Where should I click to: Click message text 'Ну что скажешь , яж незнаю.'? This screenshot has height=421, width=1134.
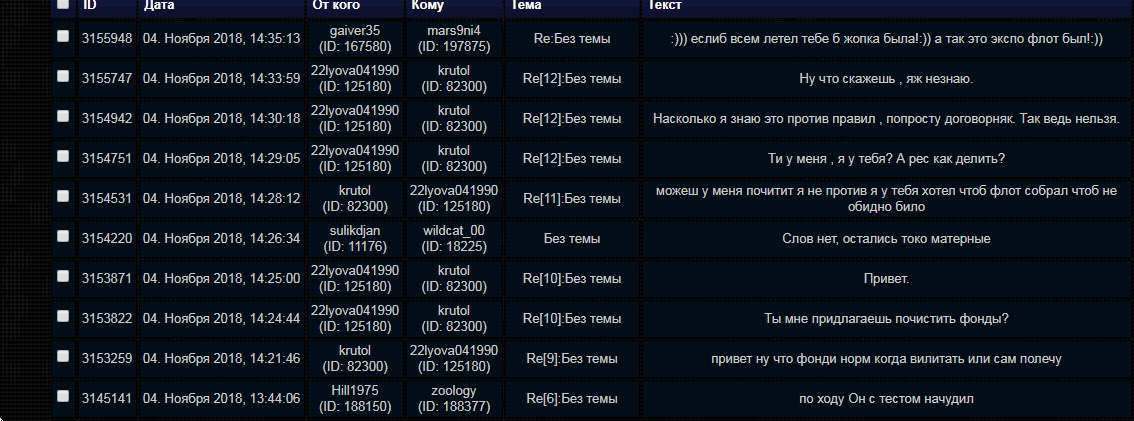(886, 79)
